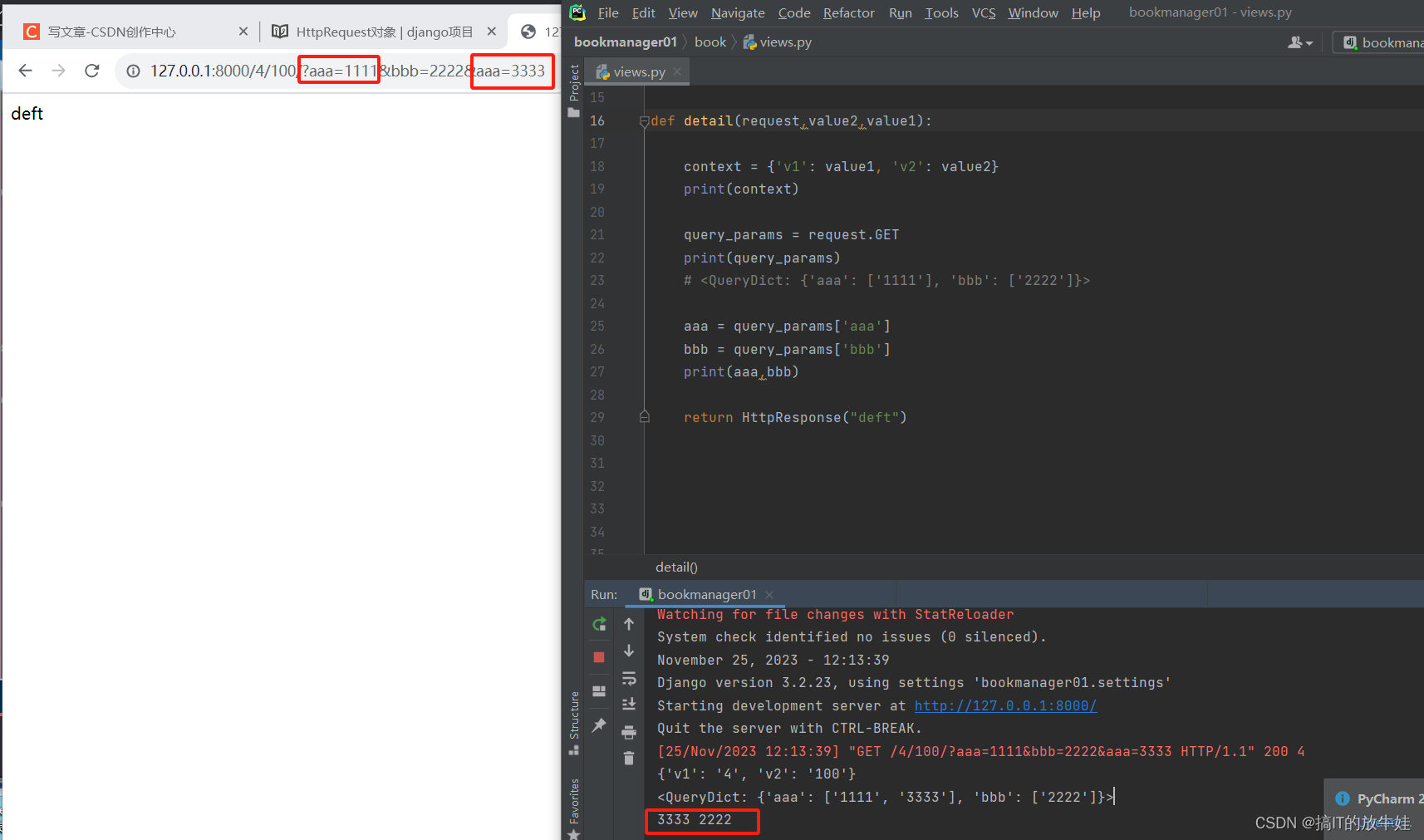Open PyCharm File menu

click(x=608, y=12)
